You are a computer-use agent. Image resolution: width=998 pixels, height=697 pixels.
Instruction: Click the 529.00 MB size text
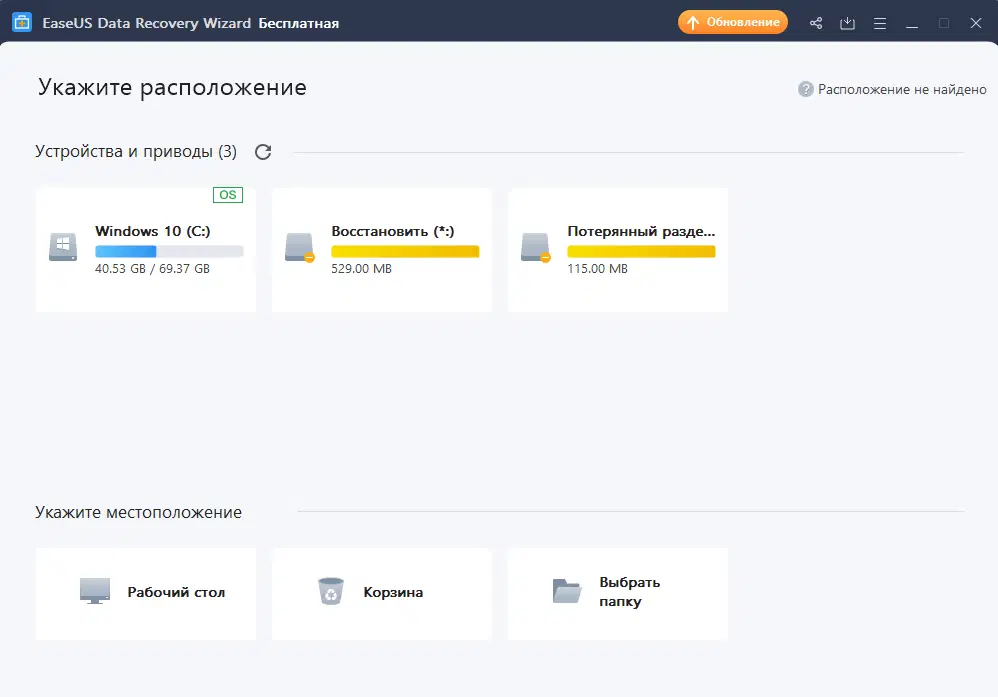click(362, 269)
